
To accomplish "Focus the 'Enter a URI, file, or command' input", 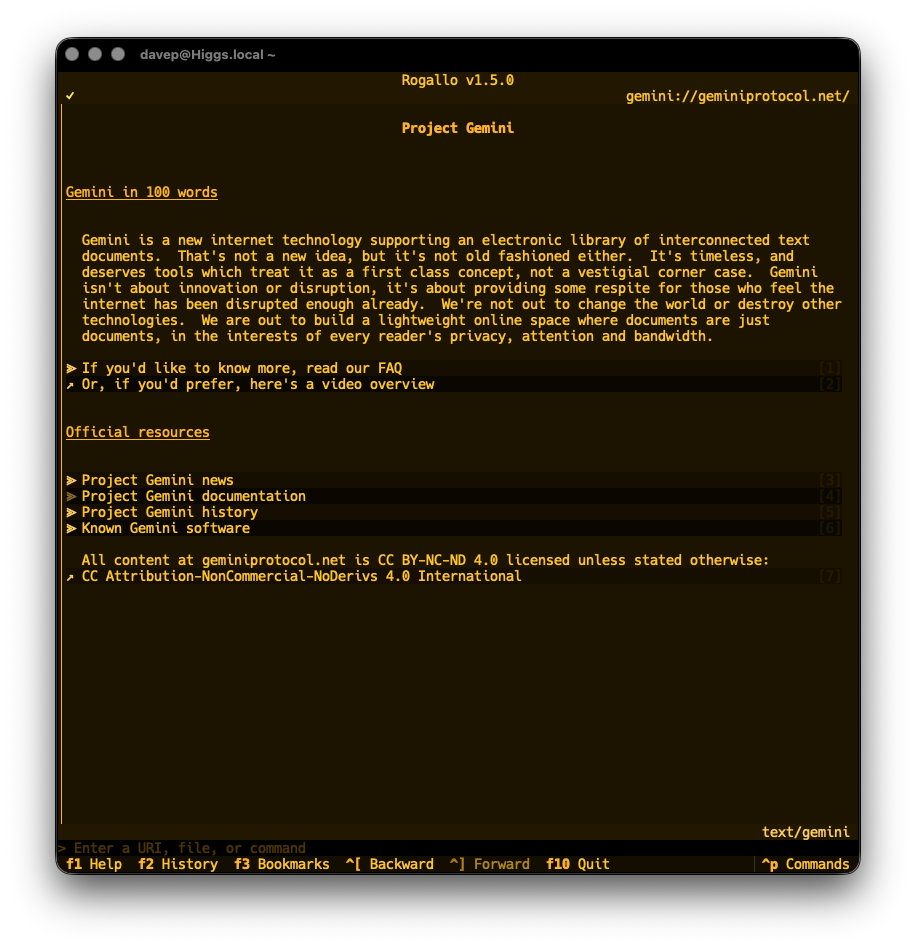I will 460,848.
